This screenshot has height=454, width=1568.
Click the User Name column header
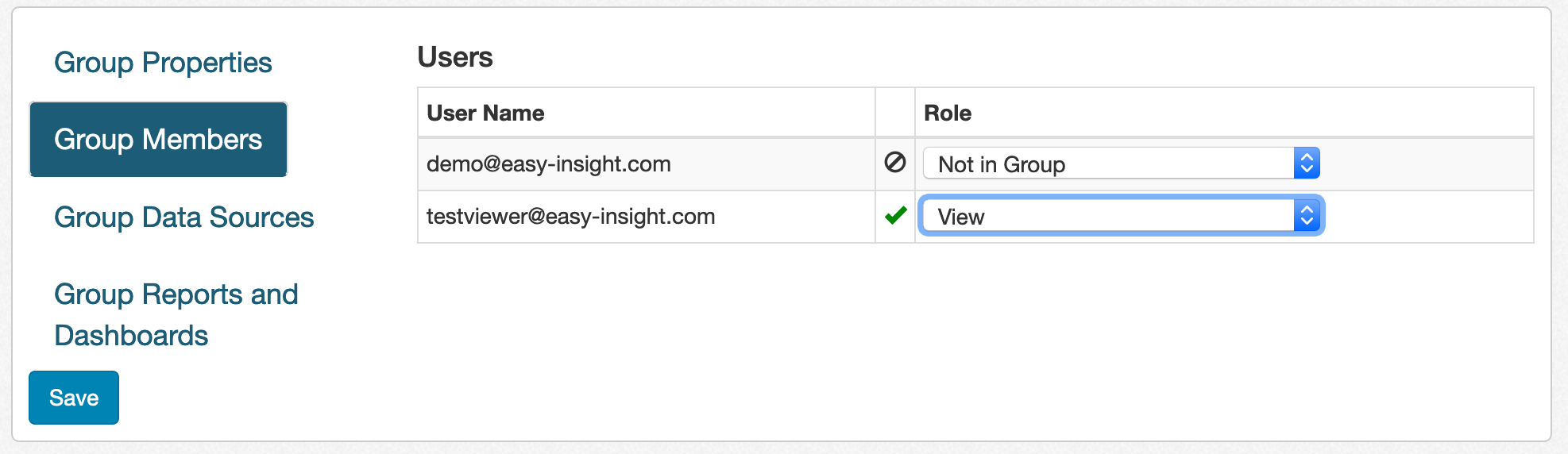[485, 113]
